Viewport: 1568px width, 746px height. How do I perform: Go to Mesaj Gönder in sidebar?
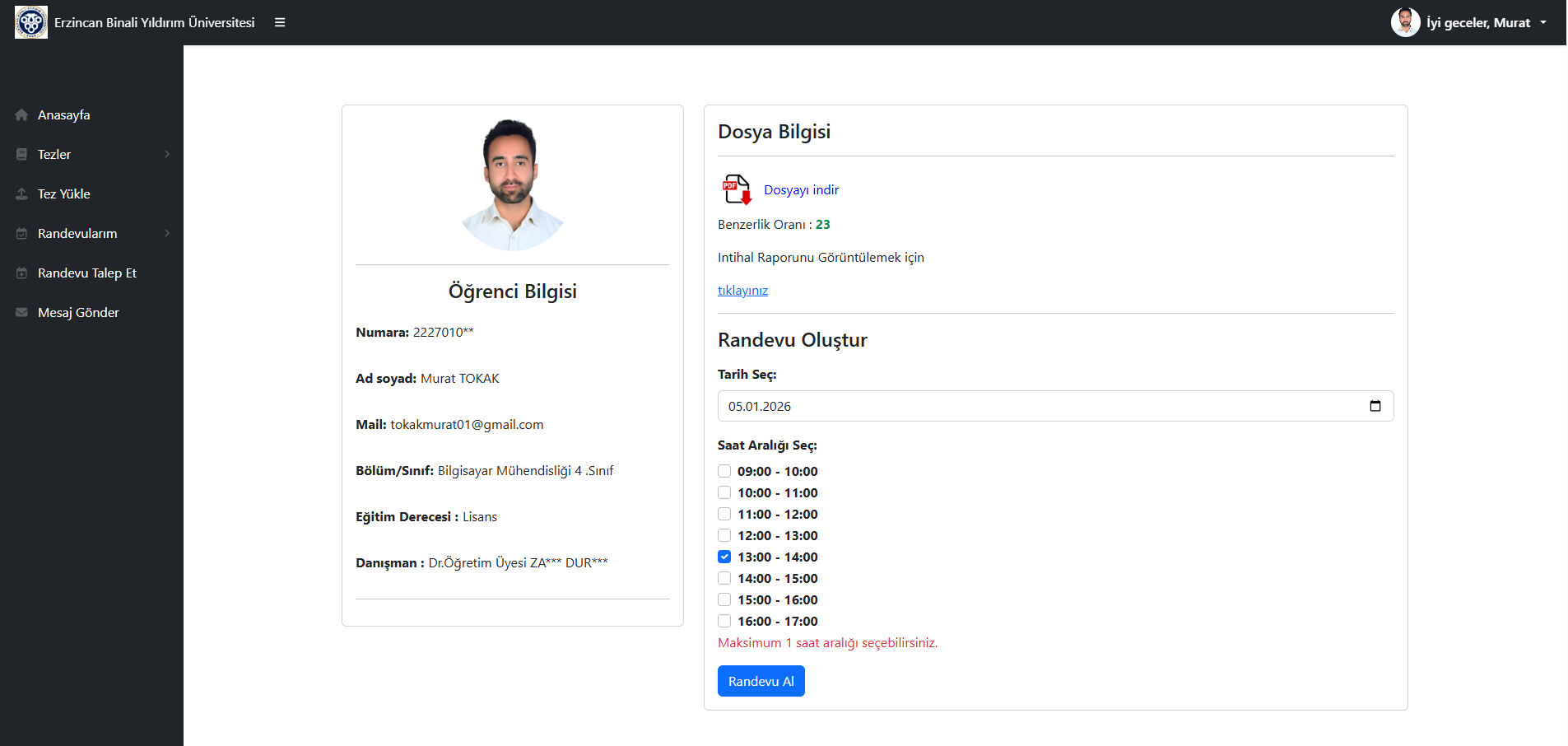pyautogui.click(x=78, y=313)
